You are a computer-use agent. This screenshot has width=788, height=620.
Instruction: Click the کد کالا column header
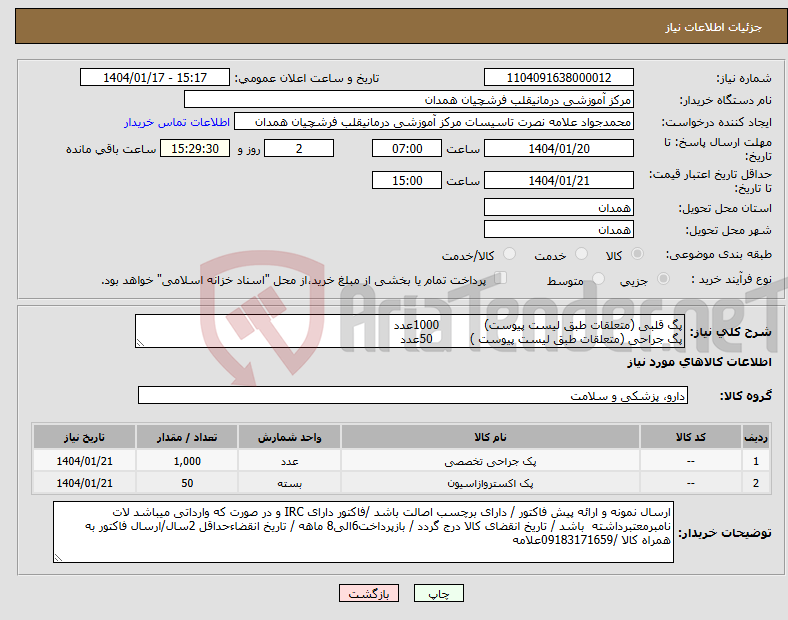[691, 437]
